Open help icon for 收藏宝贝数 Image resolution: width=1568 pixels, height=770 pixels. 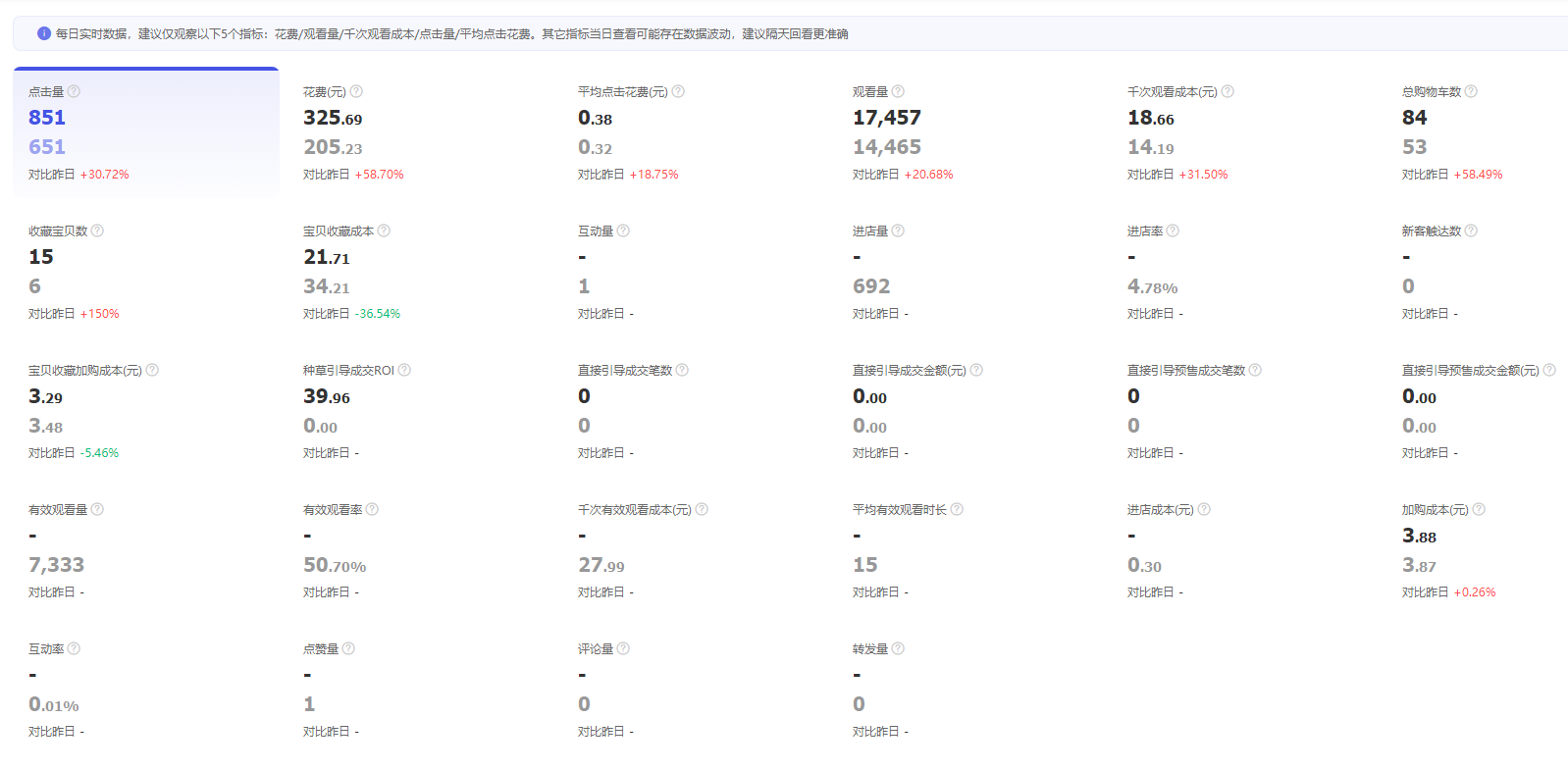(x=97, y=231)
